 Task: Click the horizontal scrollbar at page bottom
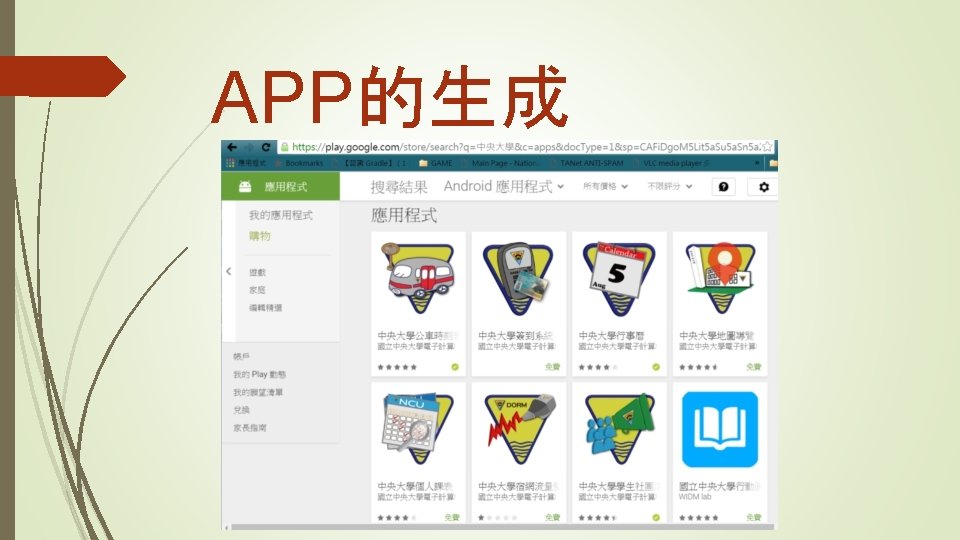(501, 527)
